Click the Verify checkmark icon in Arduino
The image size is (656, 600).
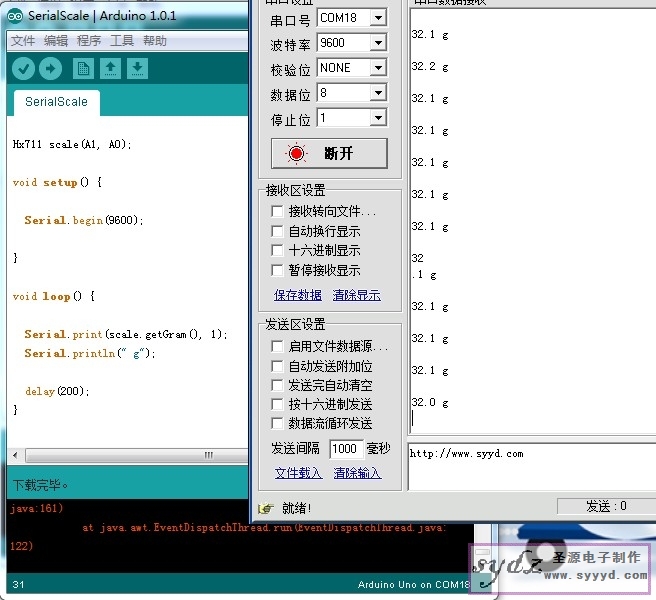click(x=23, y=68)
